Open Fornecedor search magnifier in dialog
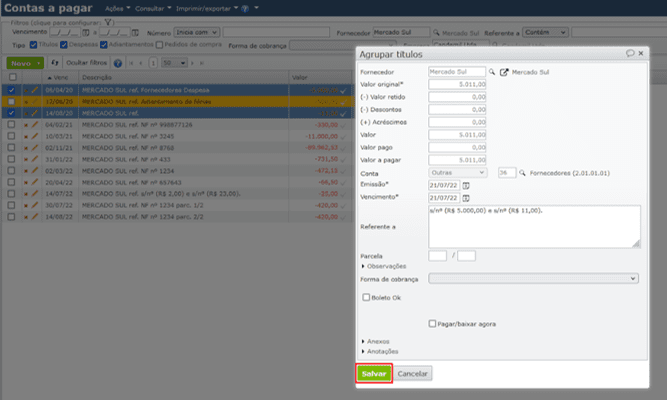This screenshot has width=667, height=400. point(492,72)
